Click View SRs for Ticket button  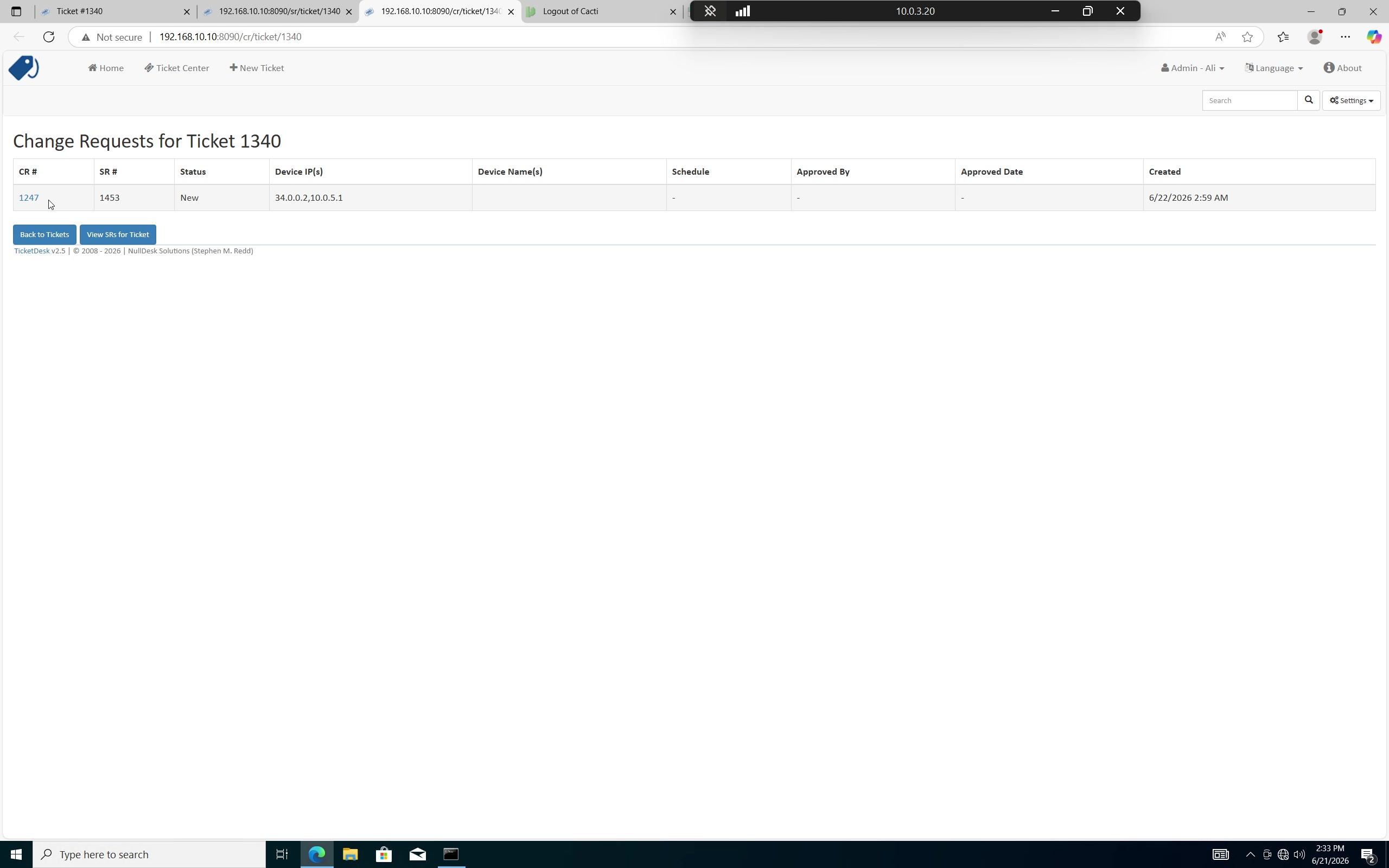click(x=118, y=234)
